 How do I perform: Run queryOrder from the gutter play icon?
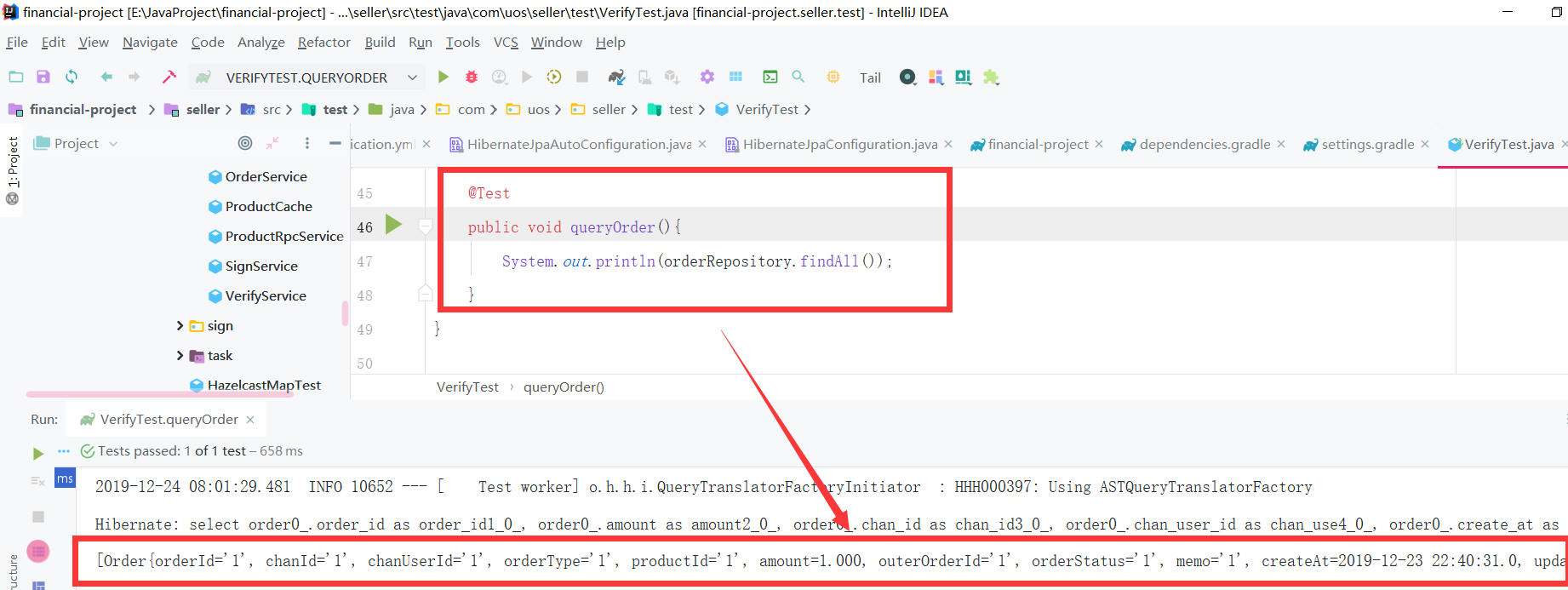(393, 225)
